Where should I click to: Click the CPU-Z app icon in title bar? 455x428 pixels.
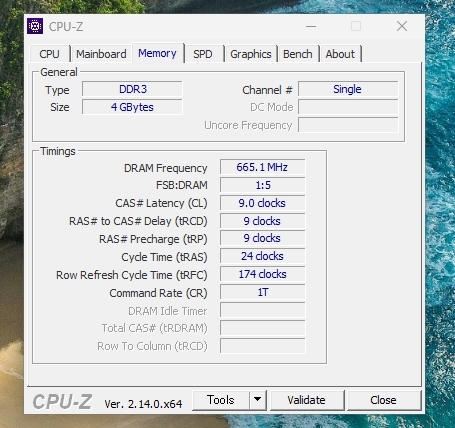pyautogui.click(x=35, y=26)
